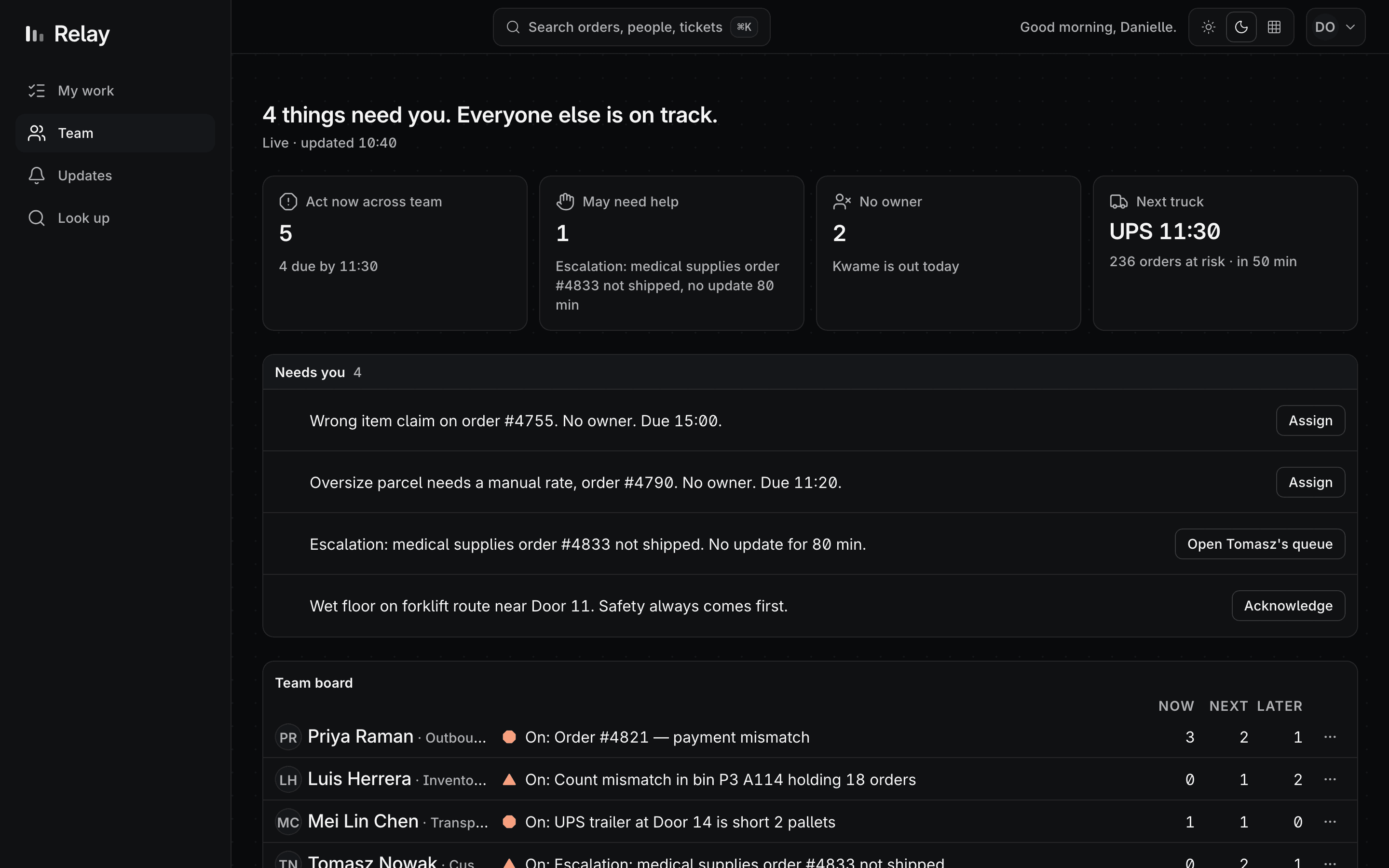Click the May need help hand icon
The height and width of the screenshot is (868, 1389).
[x=565, y=202]
